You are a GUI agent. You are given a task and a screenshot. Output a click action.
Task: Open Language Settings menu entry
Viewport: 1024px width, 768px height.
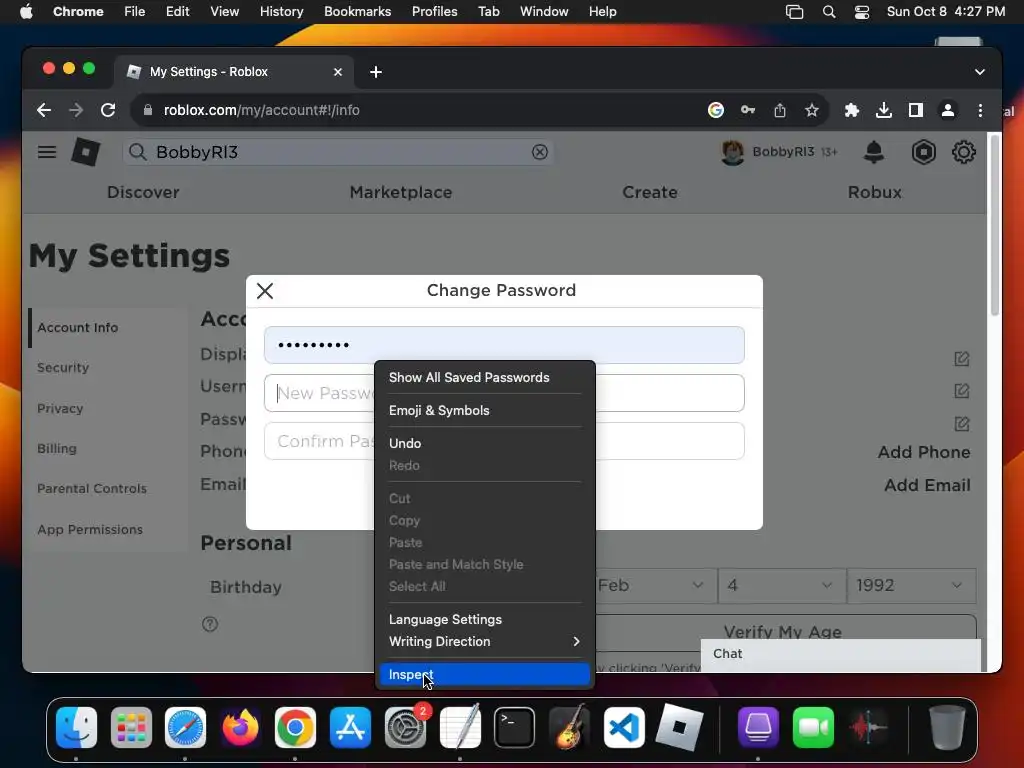(x=484, y=619)
